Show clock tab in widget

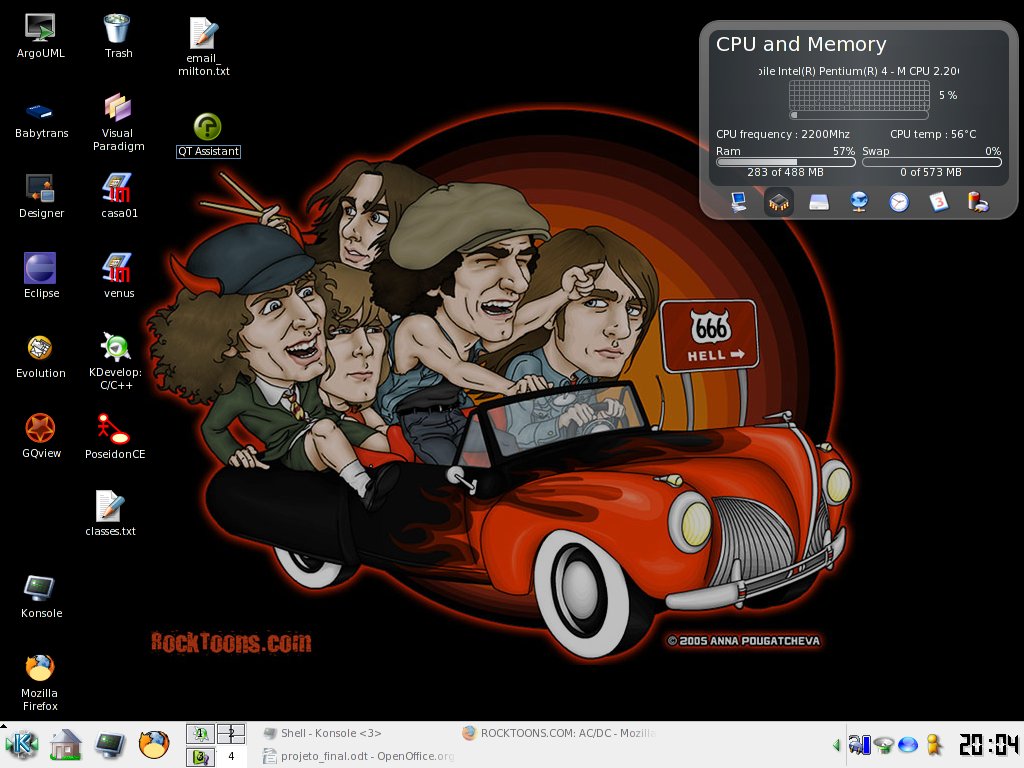[899, 202]
